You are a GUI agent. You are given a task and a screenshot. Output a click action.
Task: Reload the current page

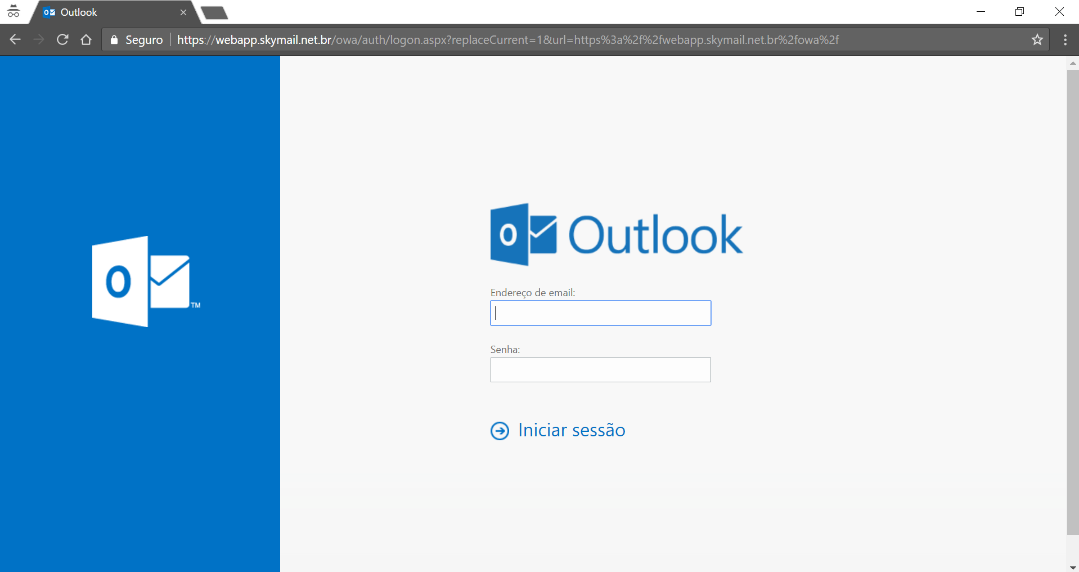pyautogui.click(x=63, y=40)
